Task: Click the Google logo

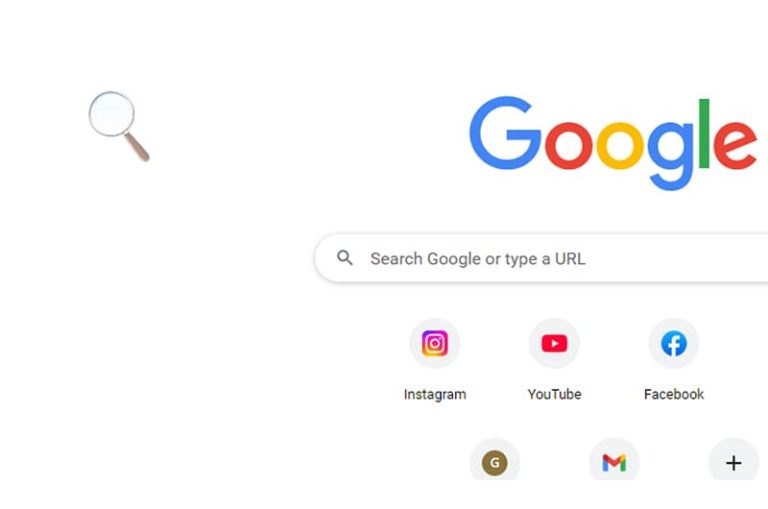Action: (613, 143)
